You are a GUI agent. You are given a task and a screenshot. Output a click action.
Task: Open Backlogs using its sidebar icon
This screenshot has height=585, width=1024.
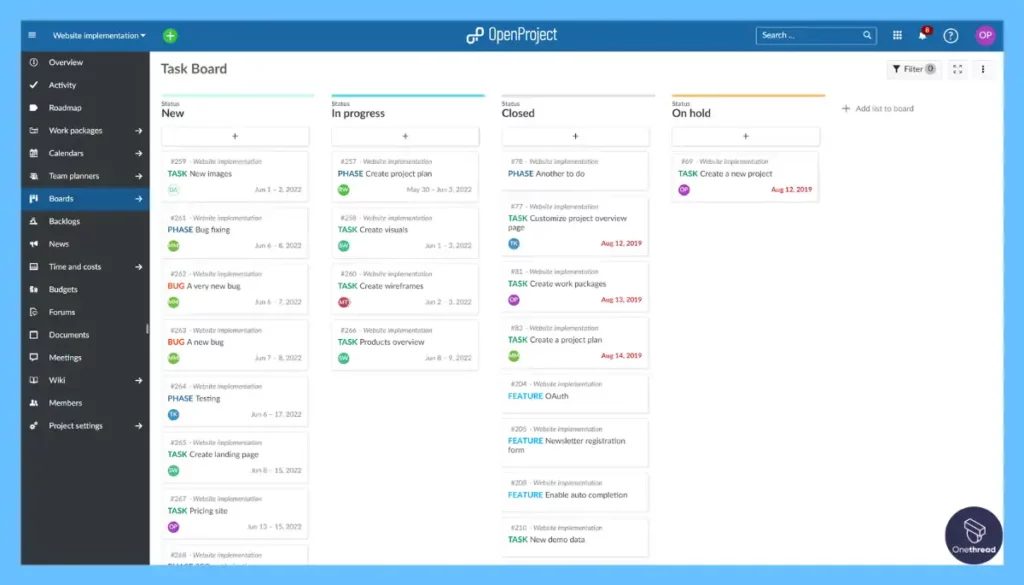click(x=34, y=221)
